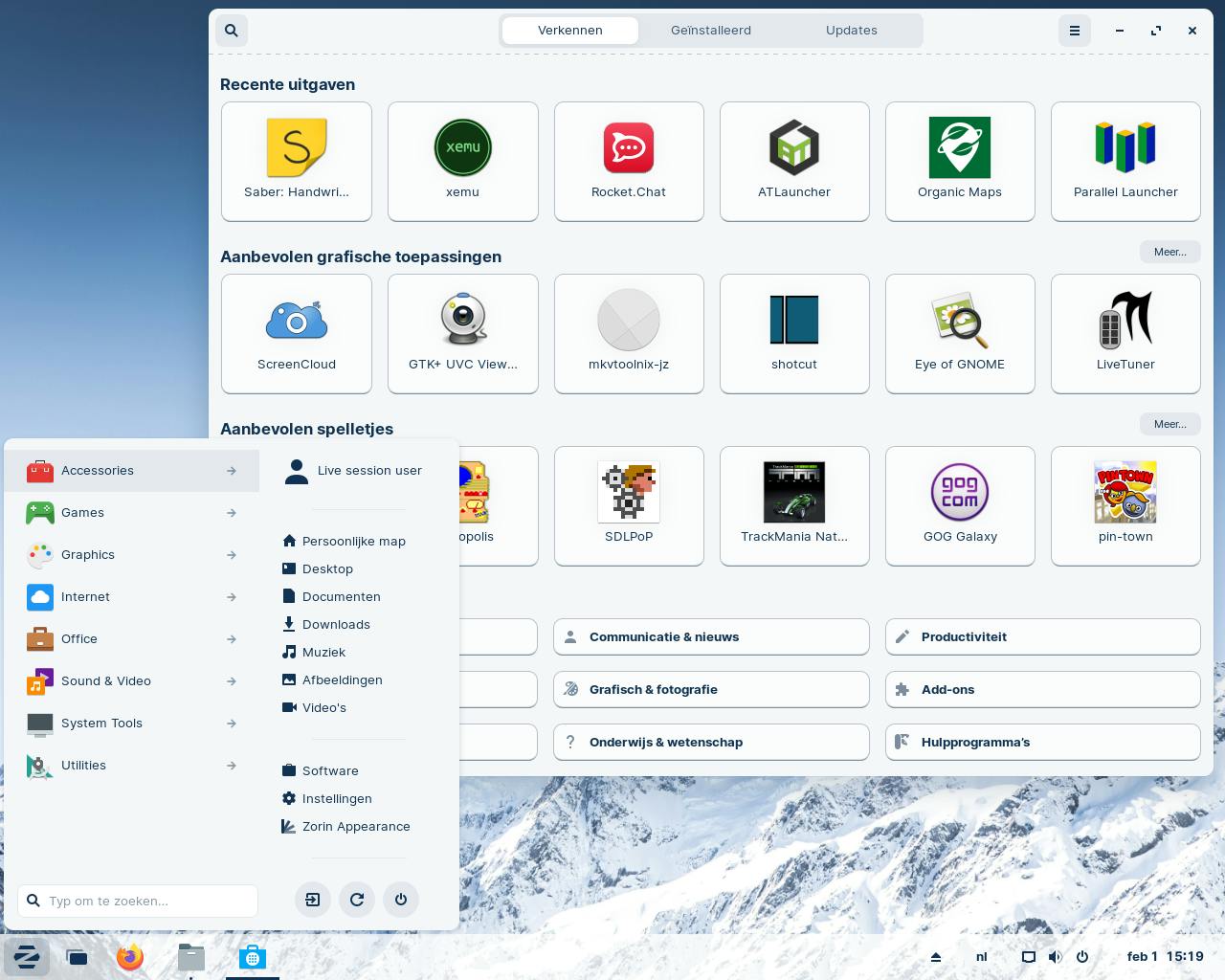Open Zorin Appearance from the menu
The image size is (1225, 980).
click(x=345, y=827)
